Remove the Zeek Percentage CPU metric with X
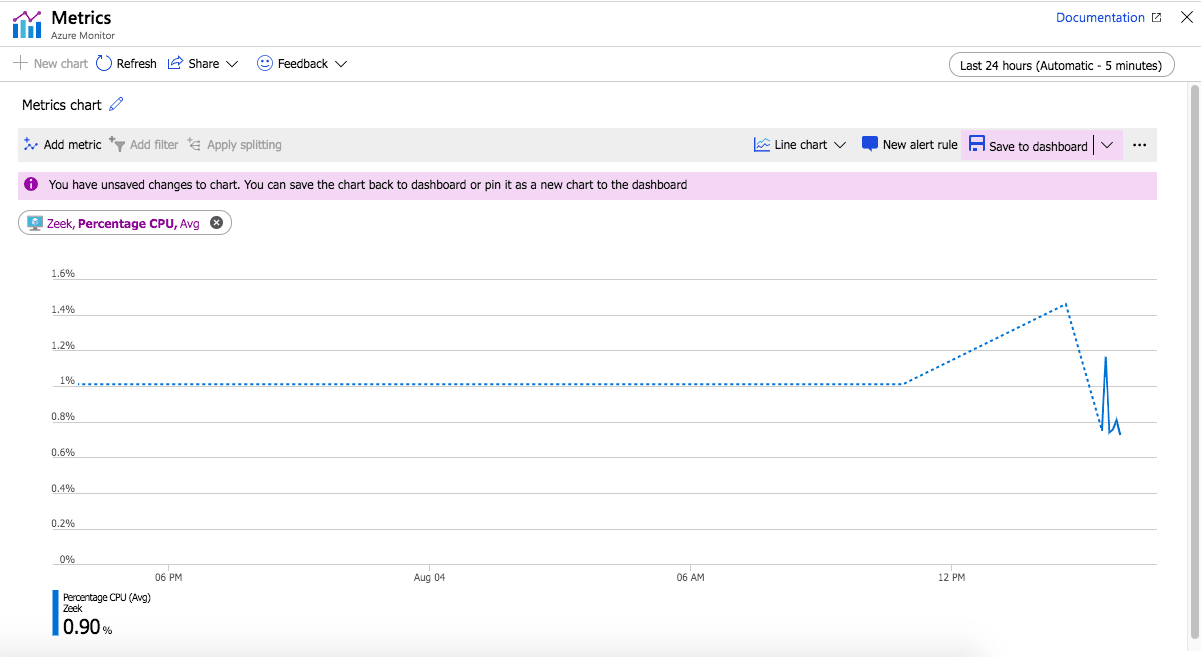 [216, 223]
